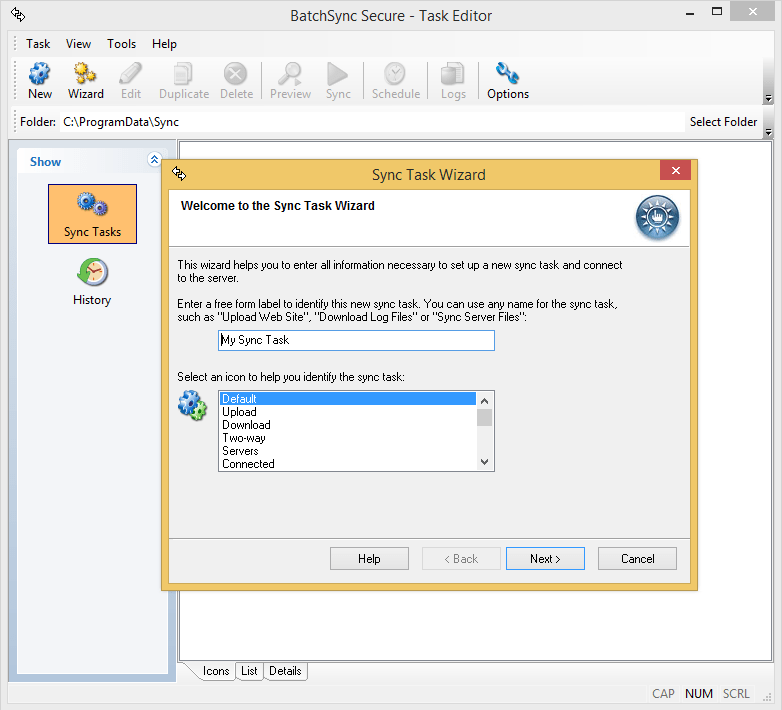Open History in the Show panel
Screen dimensions: 782x710
[92, 282]
